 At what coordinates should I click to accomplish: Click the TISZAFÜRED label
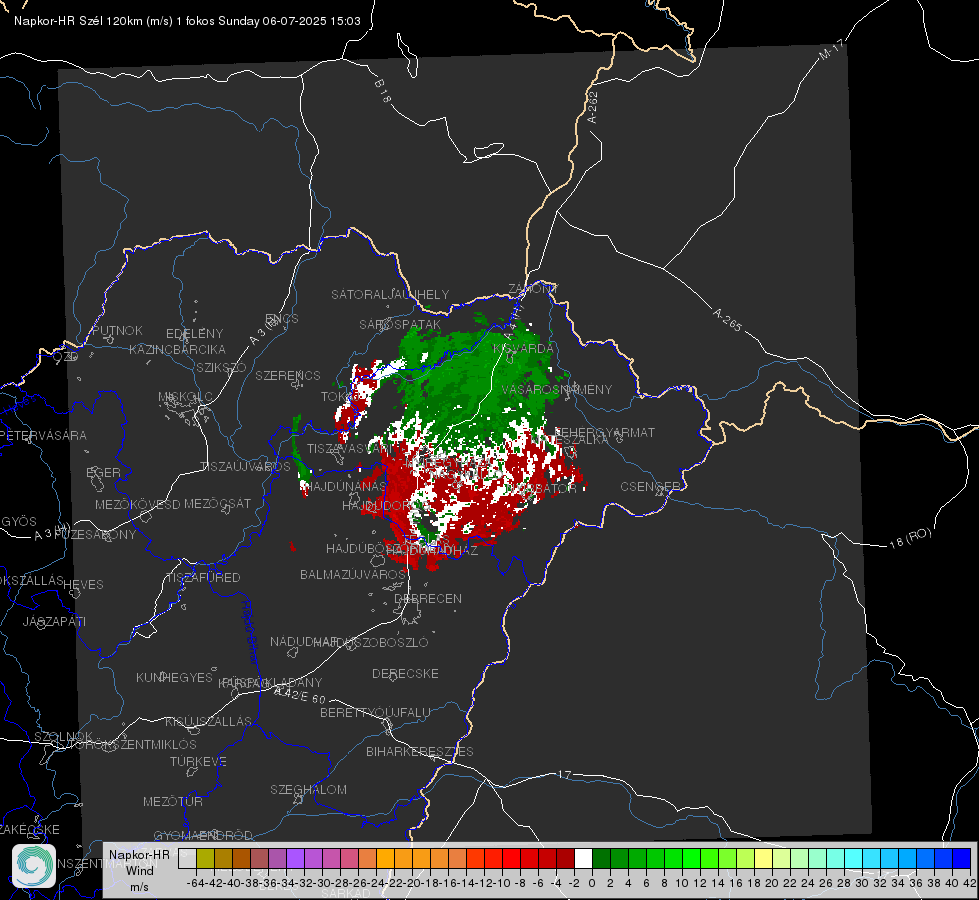pos(203,578)
